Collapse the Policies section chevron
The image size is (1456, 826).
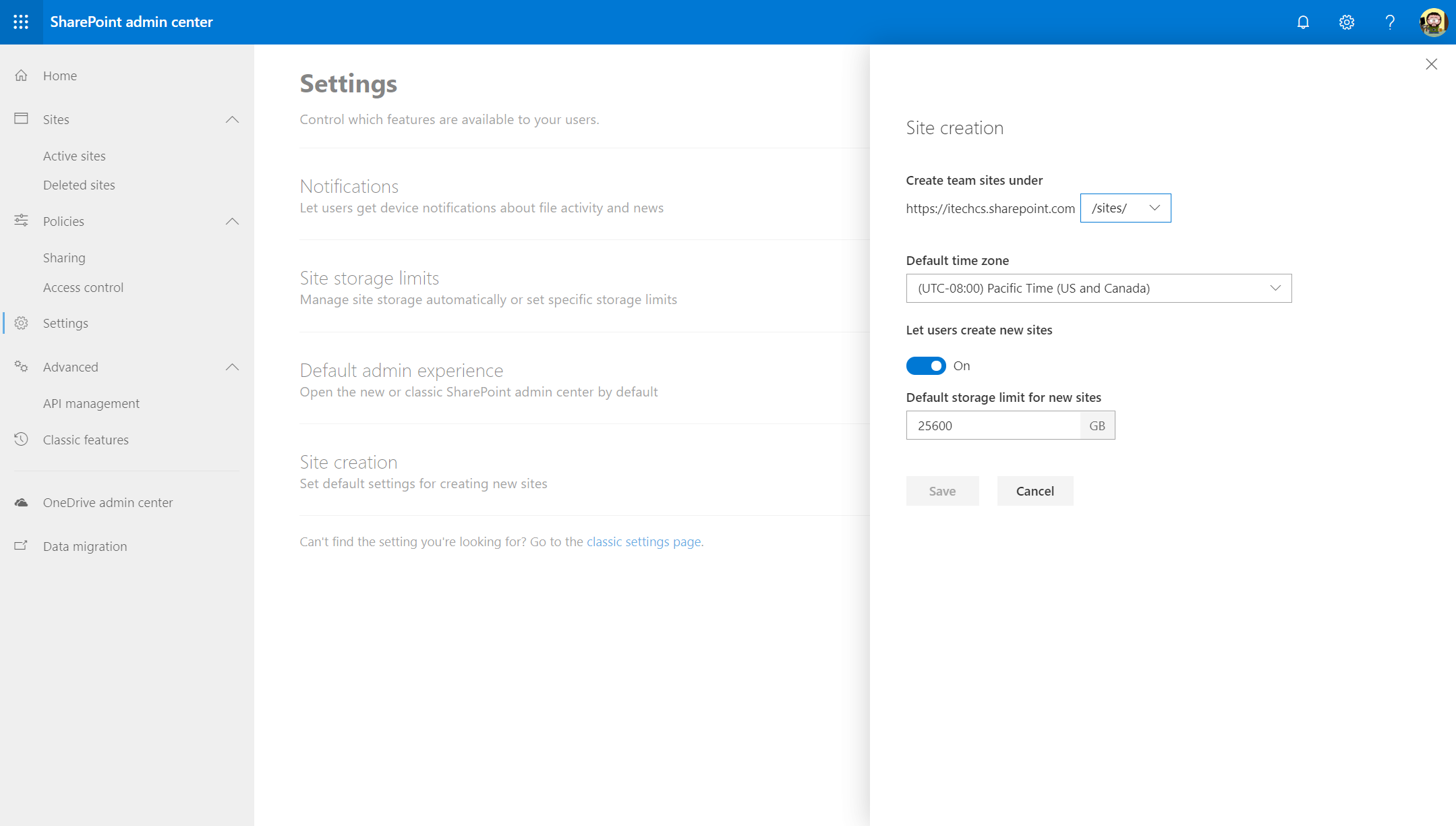click(232, 221)
